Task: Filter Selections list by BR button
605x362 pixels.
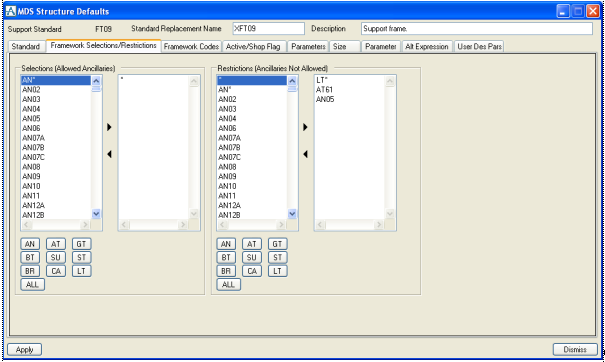Action: point(30,271)
